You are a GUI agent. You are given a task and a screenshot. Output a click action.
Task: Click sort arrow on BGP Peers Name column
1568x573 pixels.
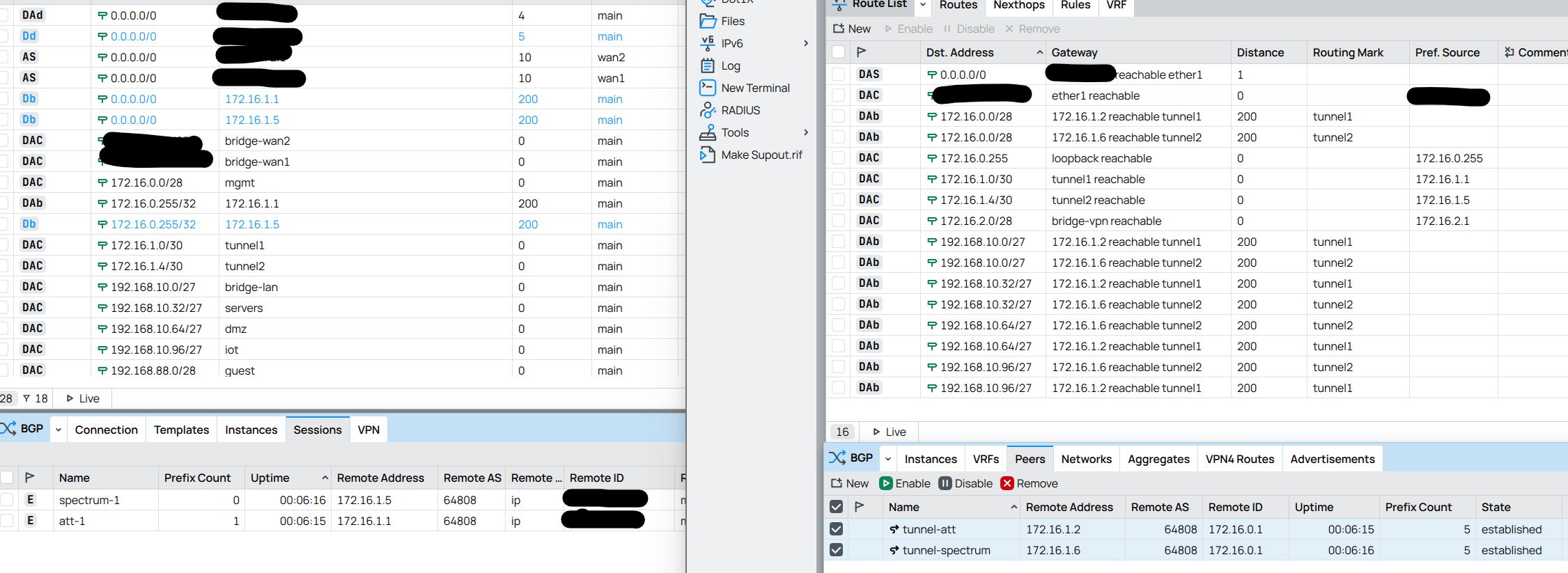coord(1014,507)
